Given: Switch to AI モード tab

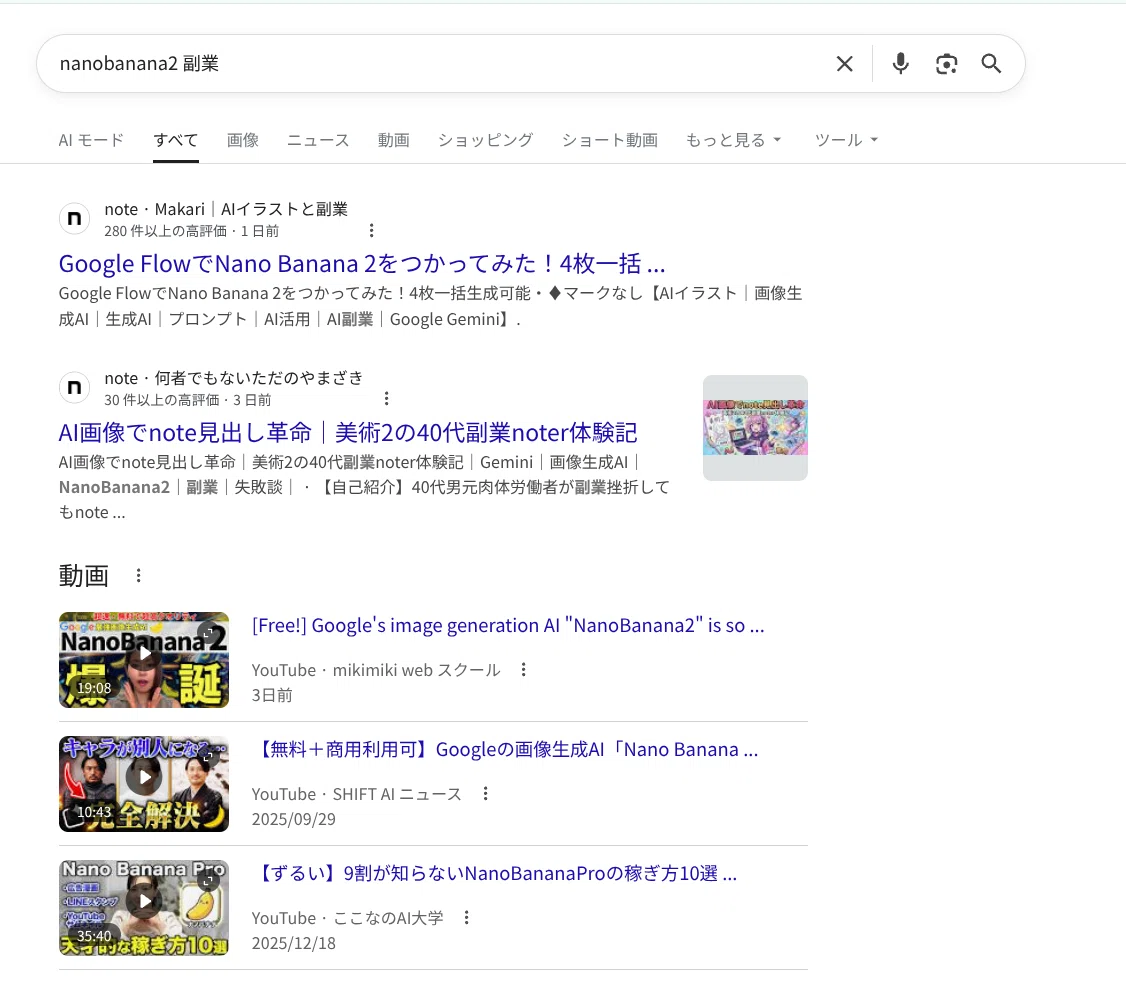Looking at the screenshot, I should pos(91,140).
